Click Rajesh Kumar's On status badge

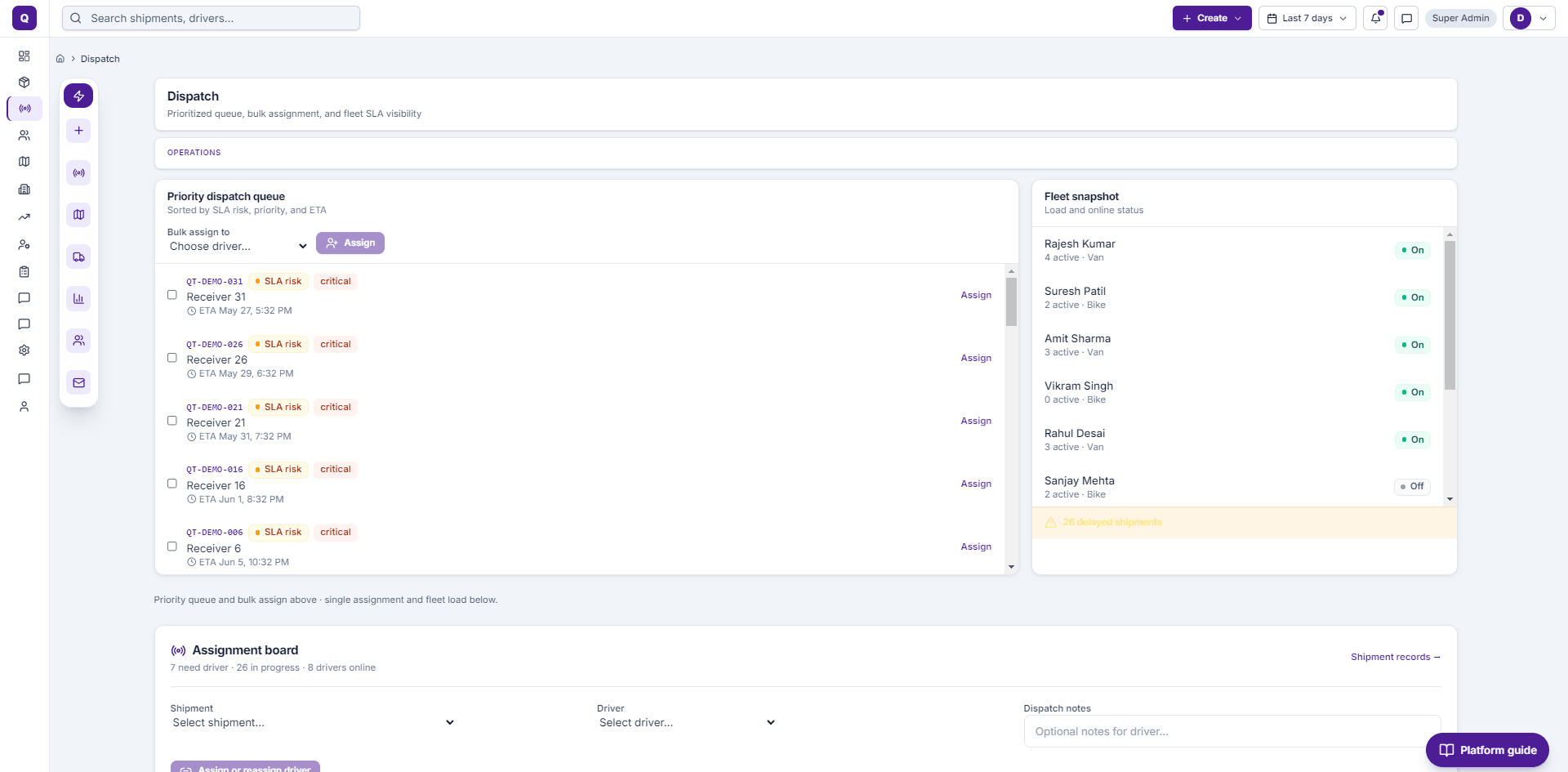1412,250
